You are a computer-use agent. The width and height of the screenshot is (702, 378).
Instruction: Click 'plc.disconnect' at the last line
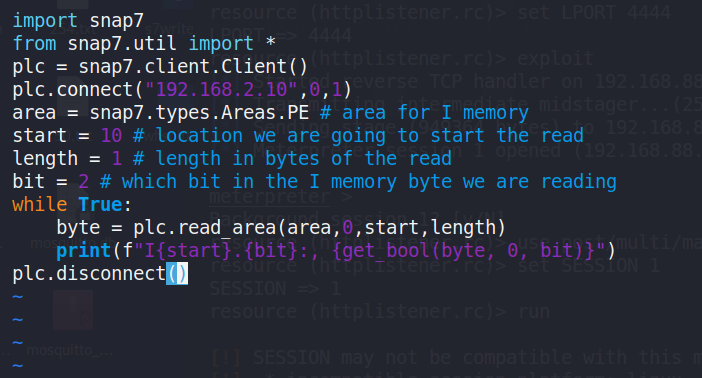pos(89,273)
